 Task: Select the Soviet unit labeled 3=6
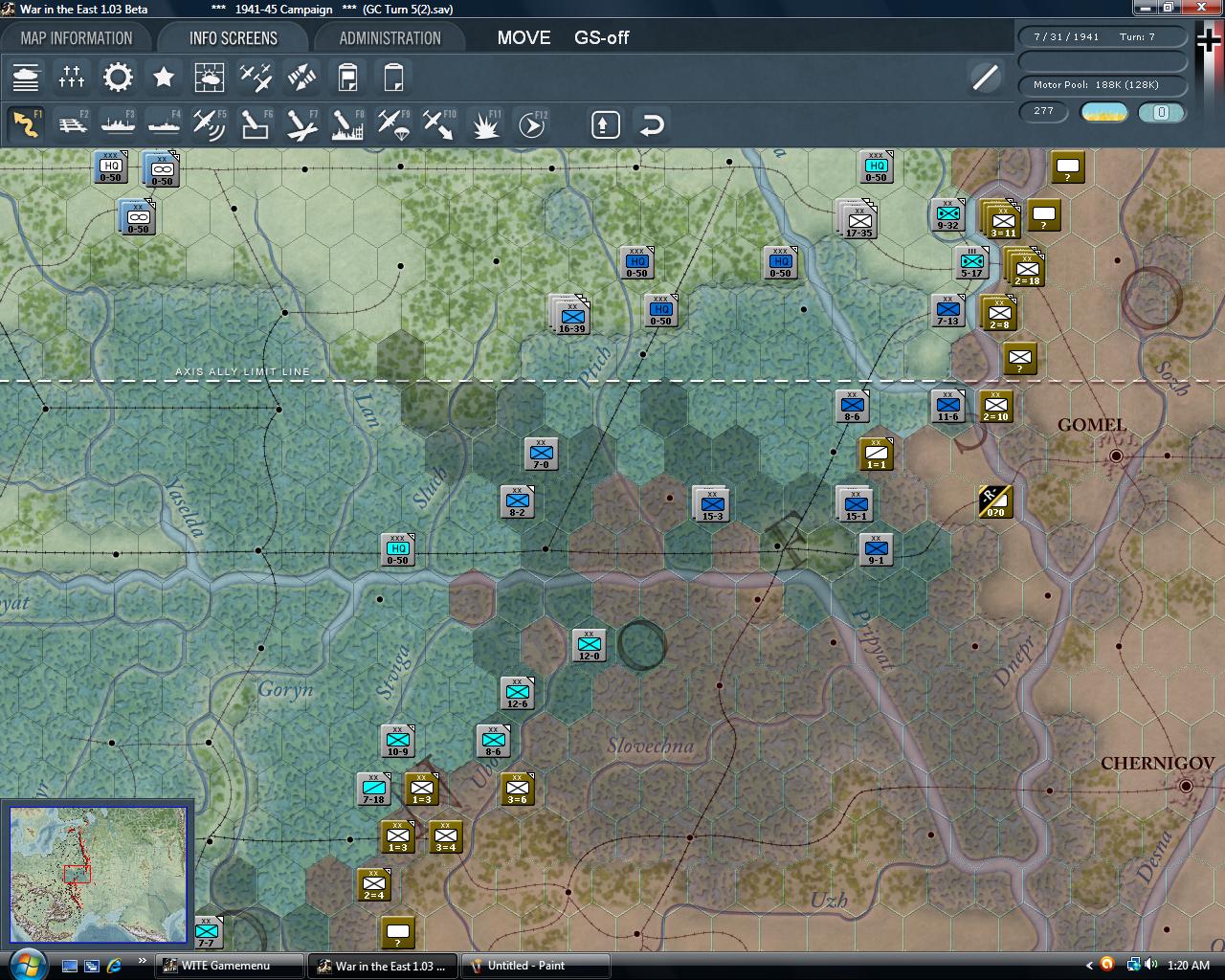coord(517,790)
